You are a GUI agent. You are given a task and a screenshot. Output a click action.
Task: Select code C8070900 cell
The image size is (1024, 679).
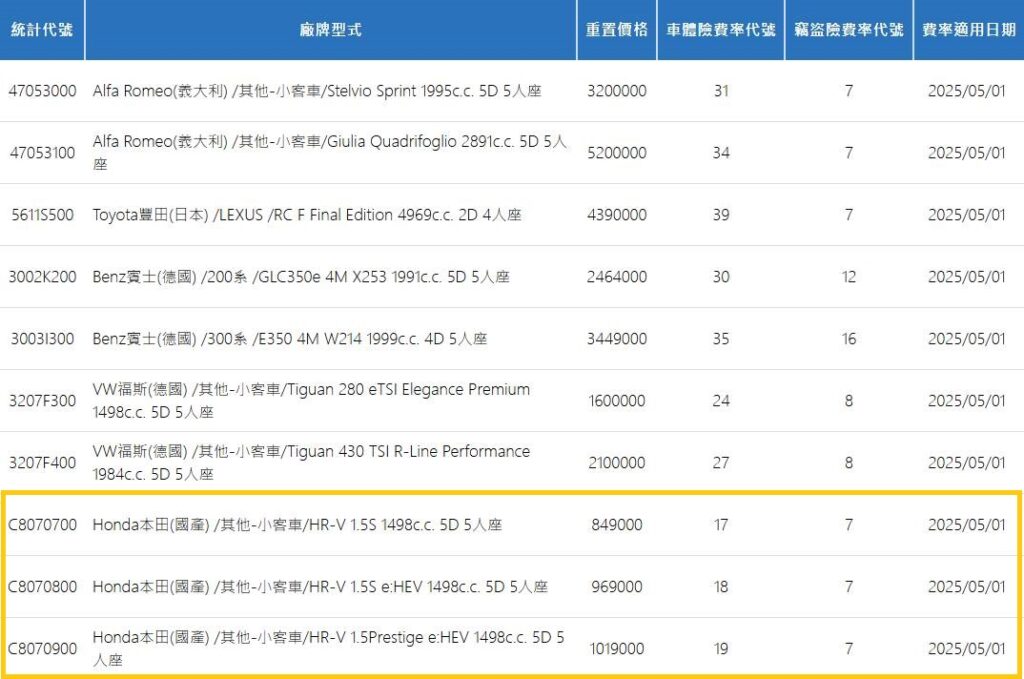pyautogui.click(x=42, y=649)
